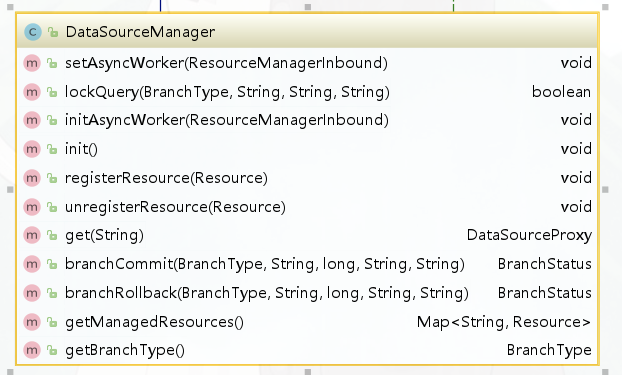Click the public lock icon beside init()
Image resolution: width=622 pixels, height=375 pixels.
pos(52,149)
